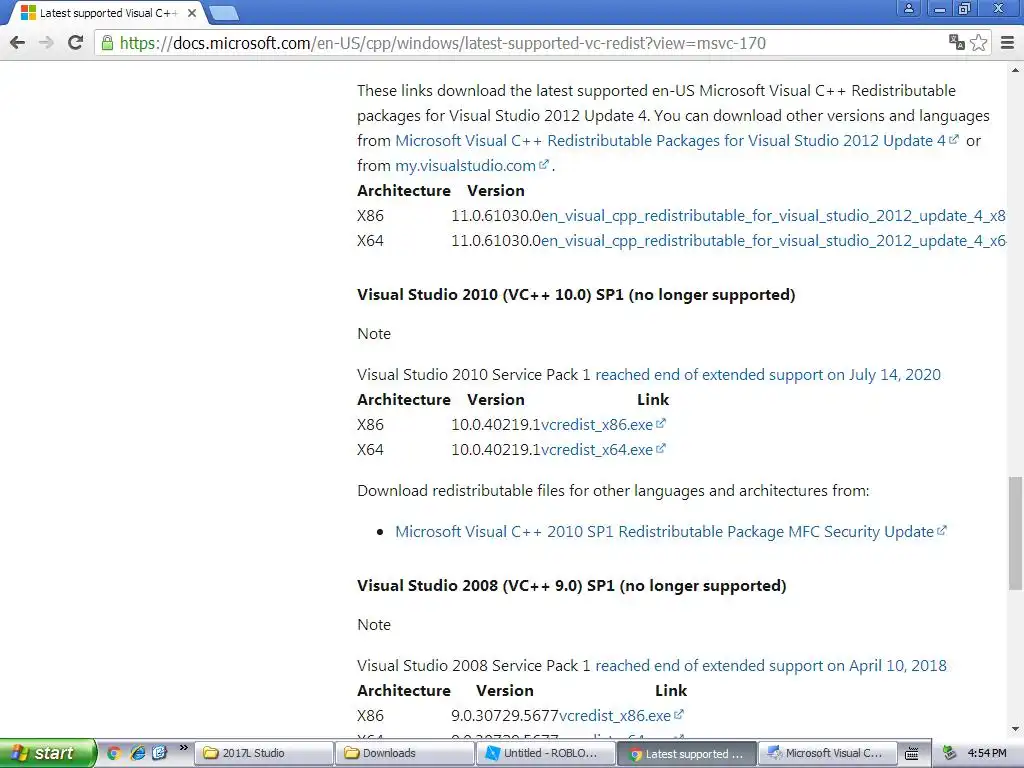Image resolution: width=1024 pixels, height=768 pixels.
Task: Open a new browser tab
Action: coord(224,13)
